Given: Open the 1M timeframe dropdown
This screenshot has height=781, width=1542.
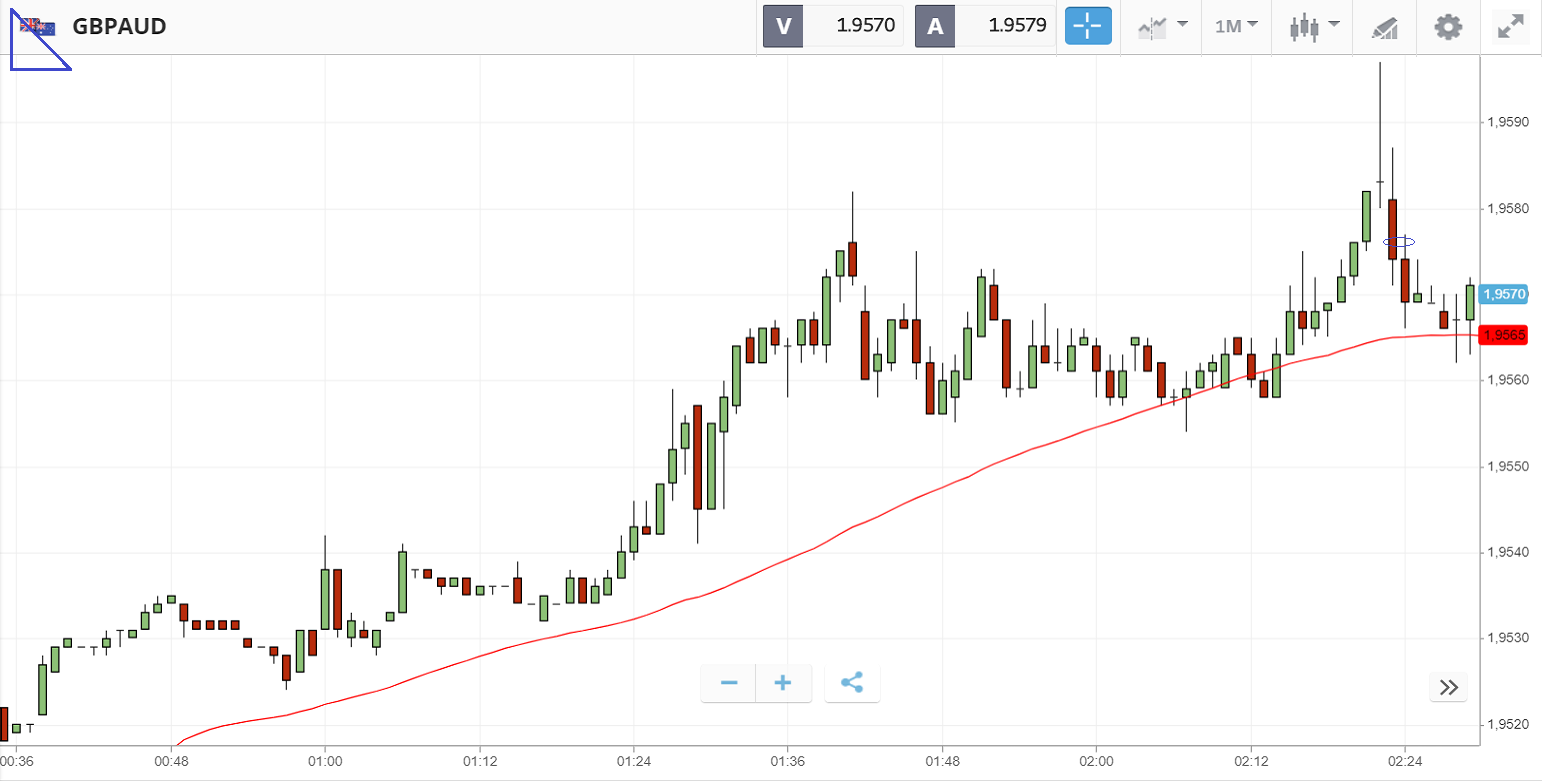Looking at the screenshot, I should pos(1236,26).
